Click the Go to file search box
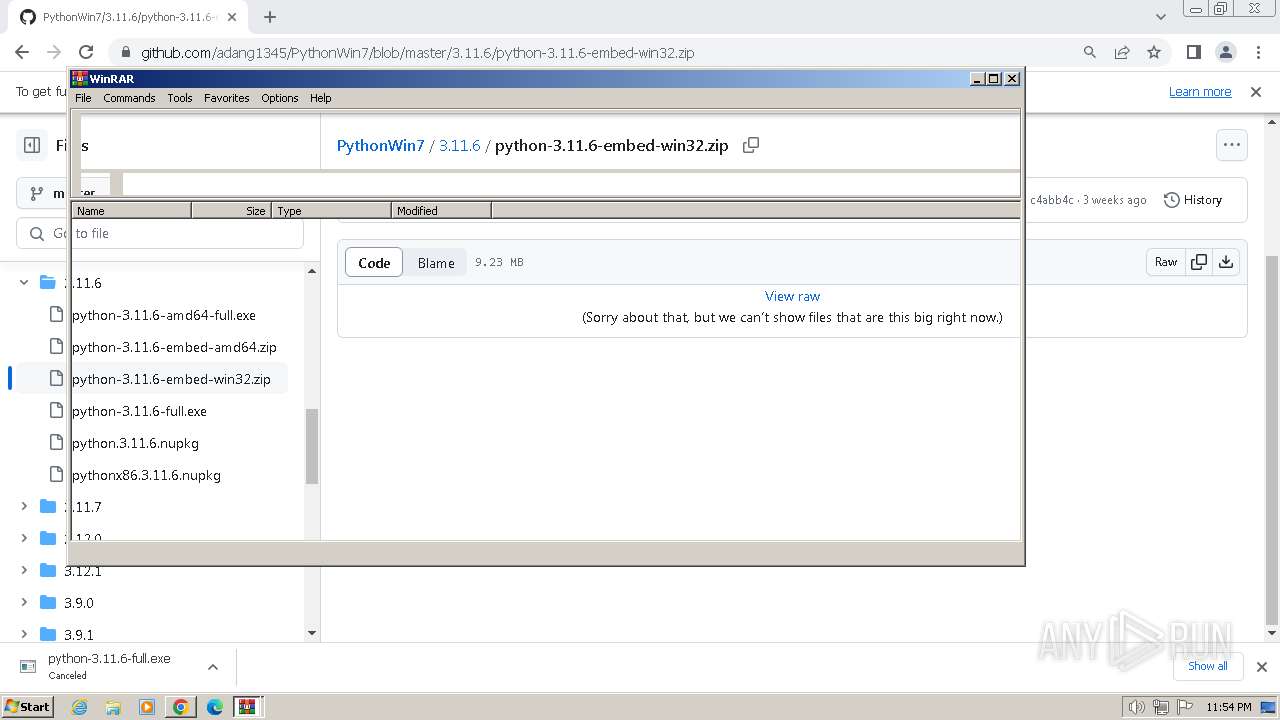 pyautogui.click(x=160, y=233)
